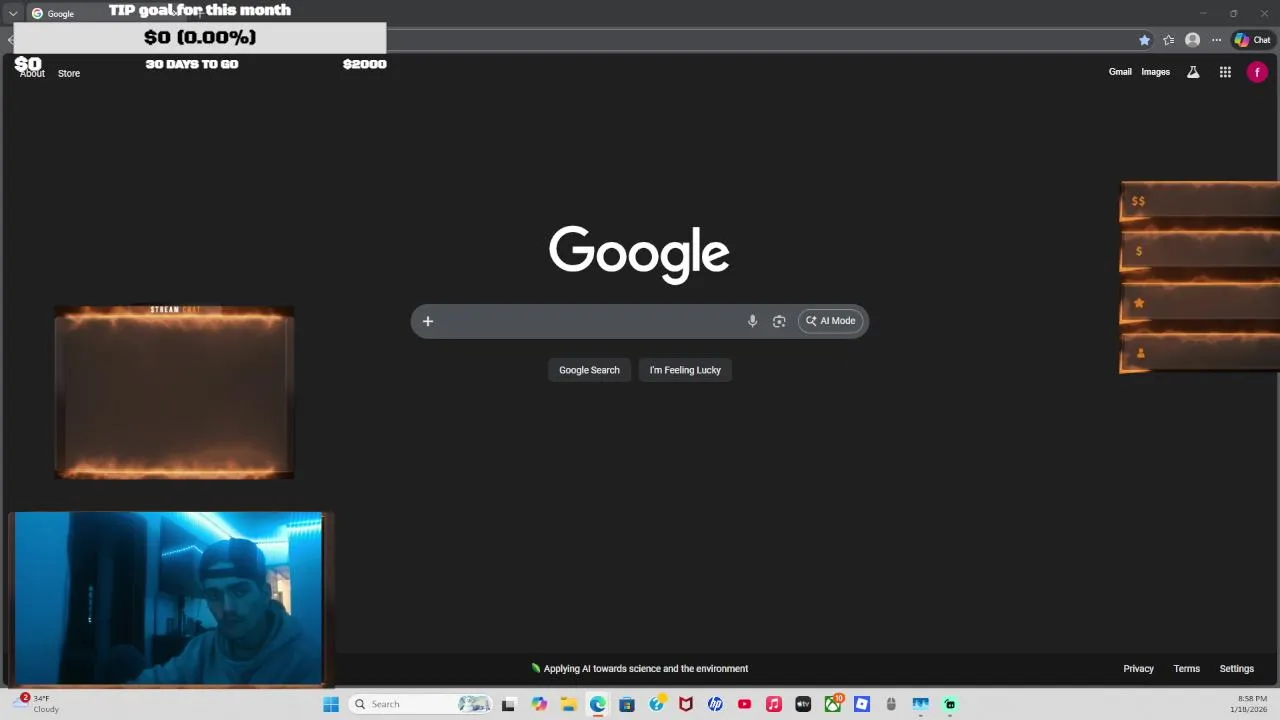Open the Windows Start menu
1280x720 pixels.
point(331,704)
